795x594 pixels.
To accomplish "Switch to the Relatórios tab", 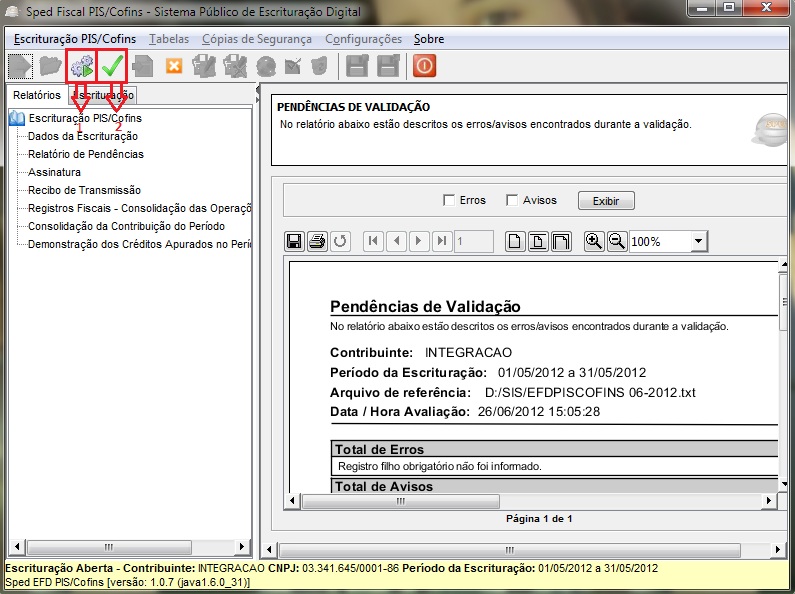I will [x=37, y=95].
